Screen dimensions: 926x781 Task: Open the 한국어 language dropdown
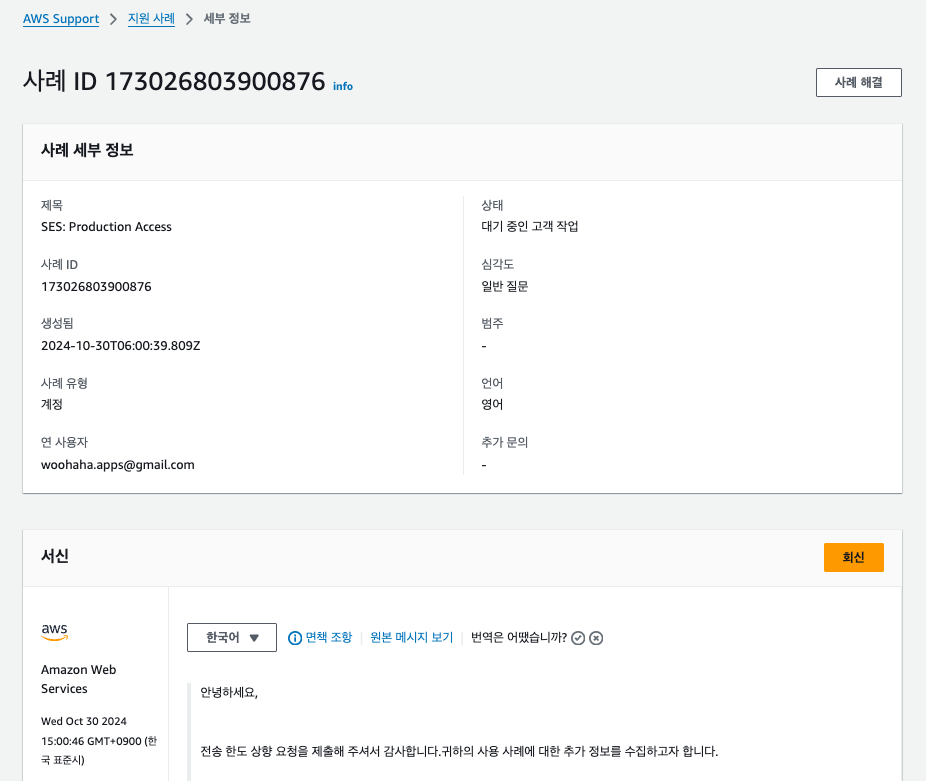pos(232,637)
